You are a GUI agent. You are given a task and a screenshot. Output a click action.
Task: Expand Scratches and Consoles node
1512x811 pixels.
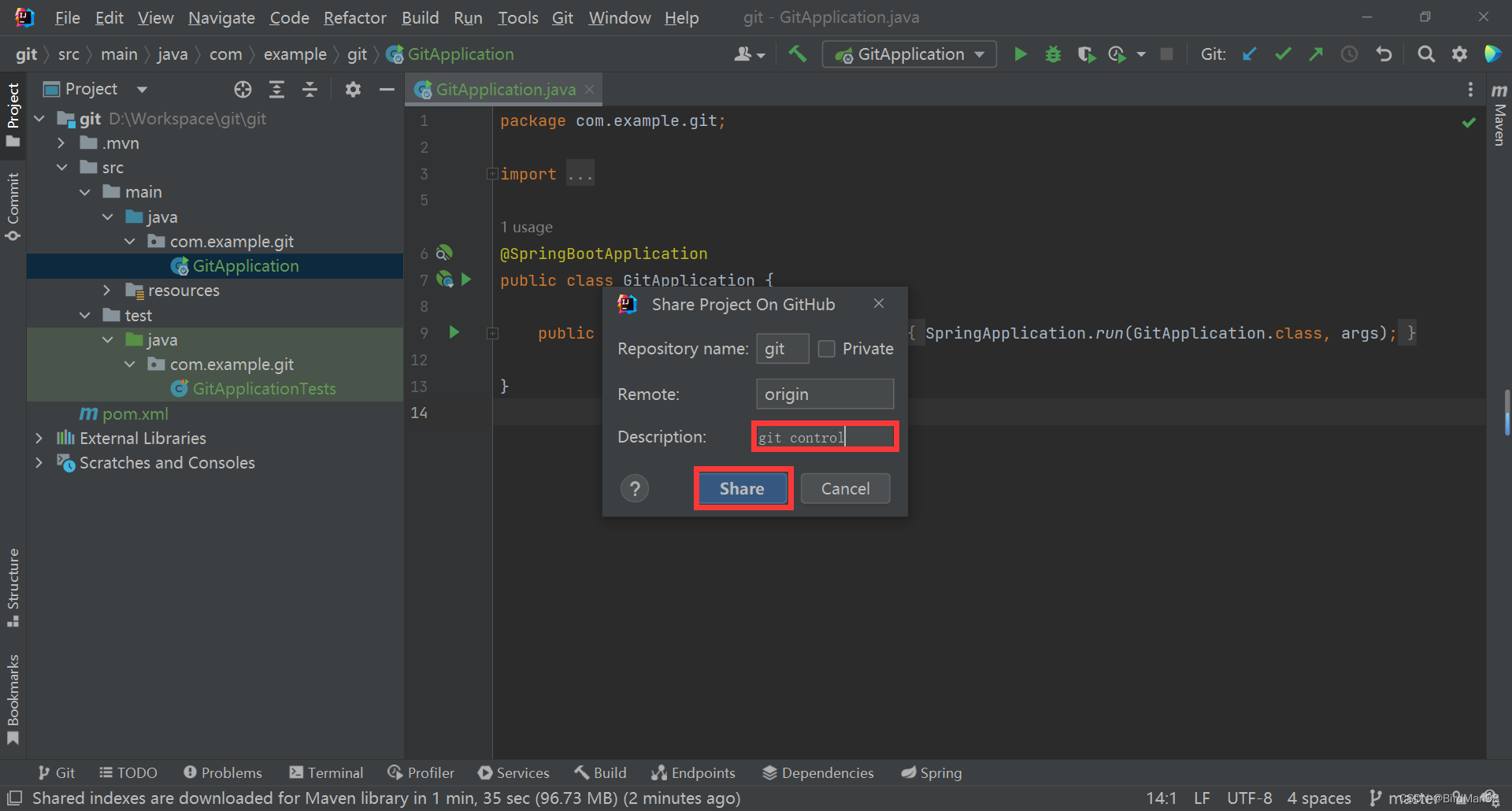pos(39,463)
